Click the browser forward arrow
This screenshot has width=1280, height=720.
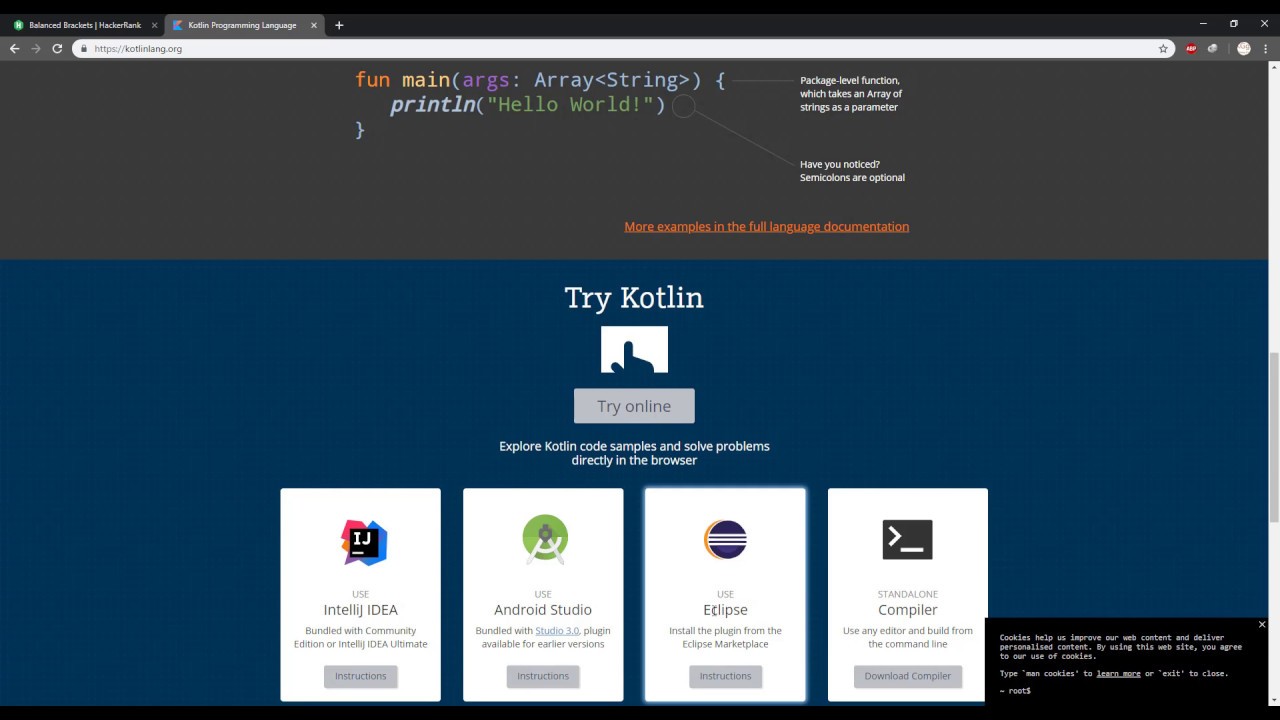36,48
